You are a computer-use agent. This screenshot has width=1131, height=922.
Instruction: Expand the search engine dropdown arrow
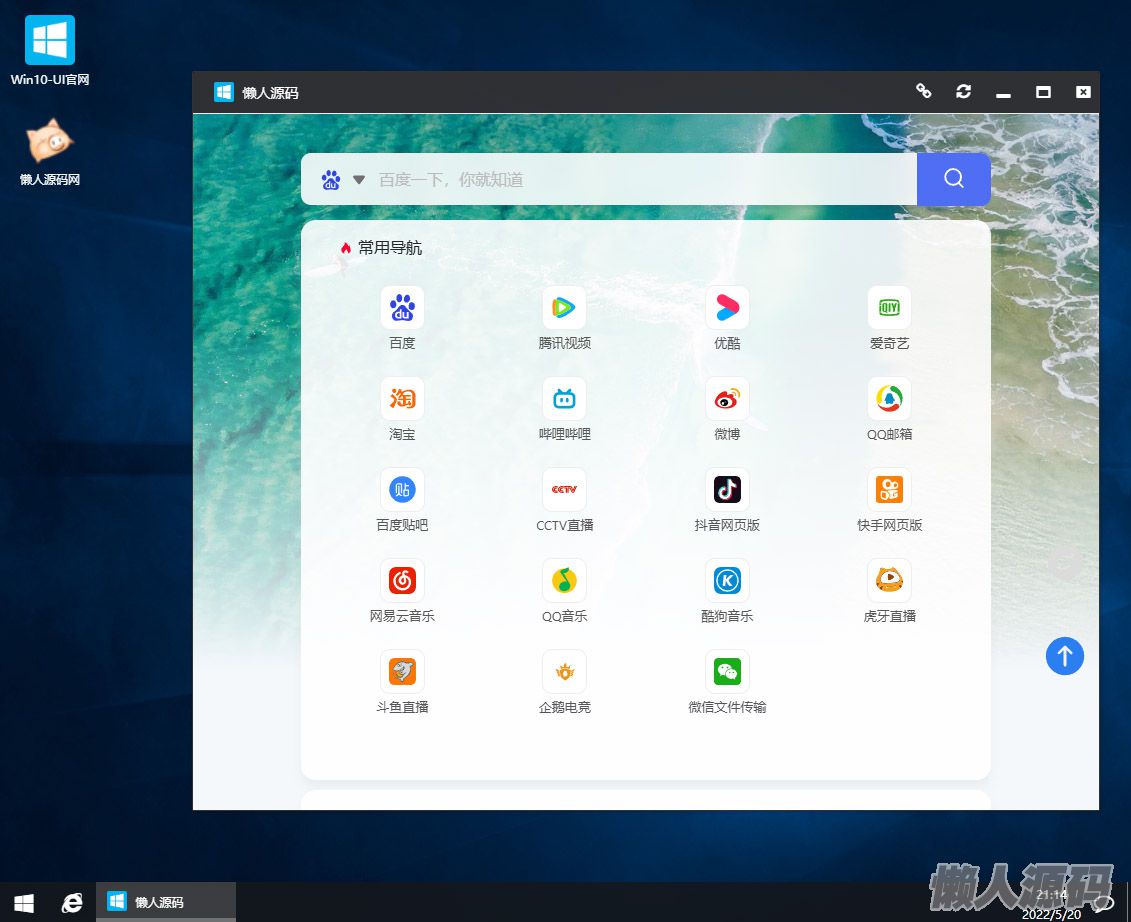(x=359, y=180)
